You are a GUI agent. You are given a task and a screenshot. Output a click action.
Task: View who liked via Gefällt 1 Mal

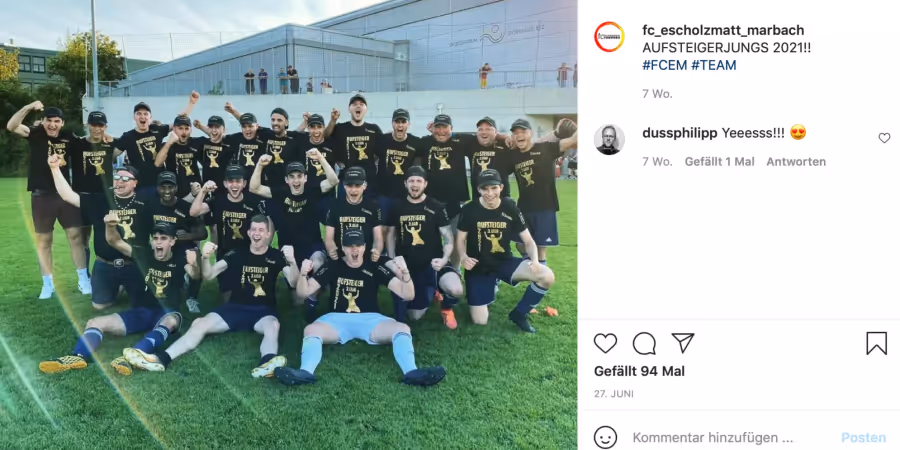[x=719, y=162]
